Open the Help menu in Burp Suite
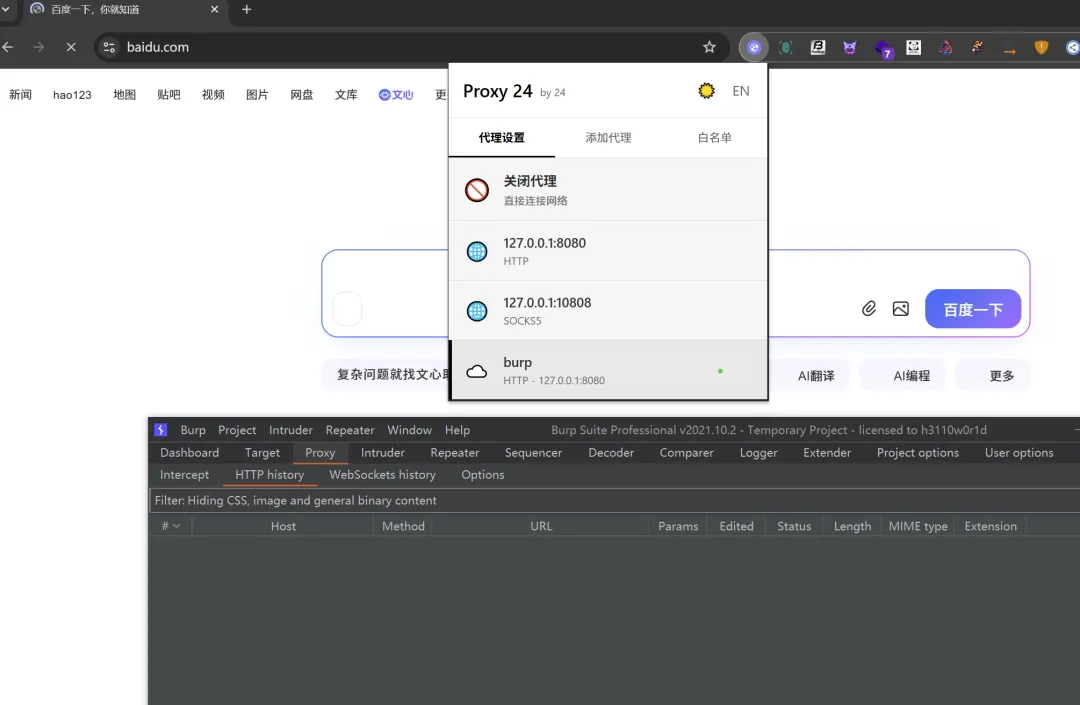Viewport: 1080px width, 705px height. coord(457,430)
